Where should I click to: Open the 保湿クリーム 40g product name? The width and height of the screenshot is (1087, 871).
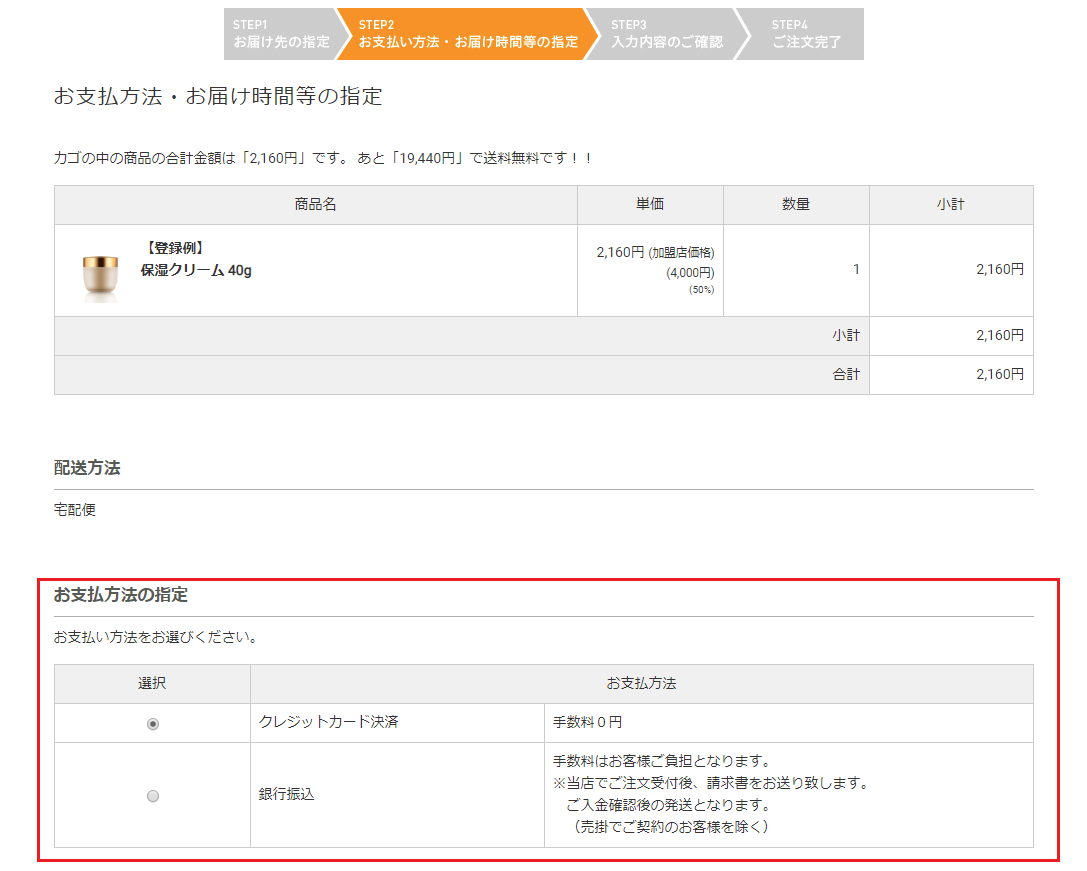196,270
